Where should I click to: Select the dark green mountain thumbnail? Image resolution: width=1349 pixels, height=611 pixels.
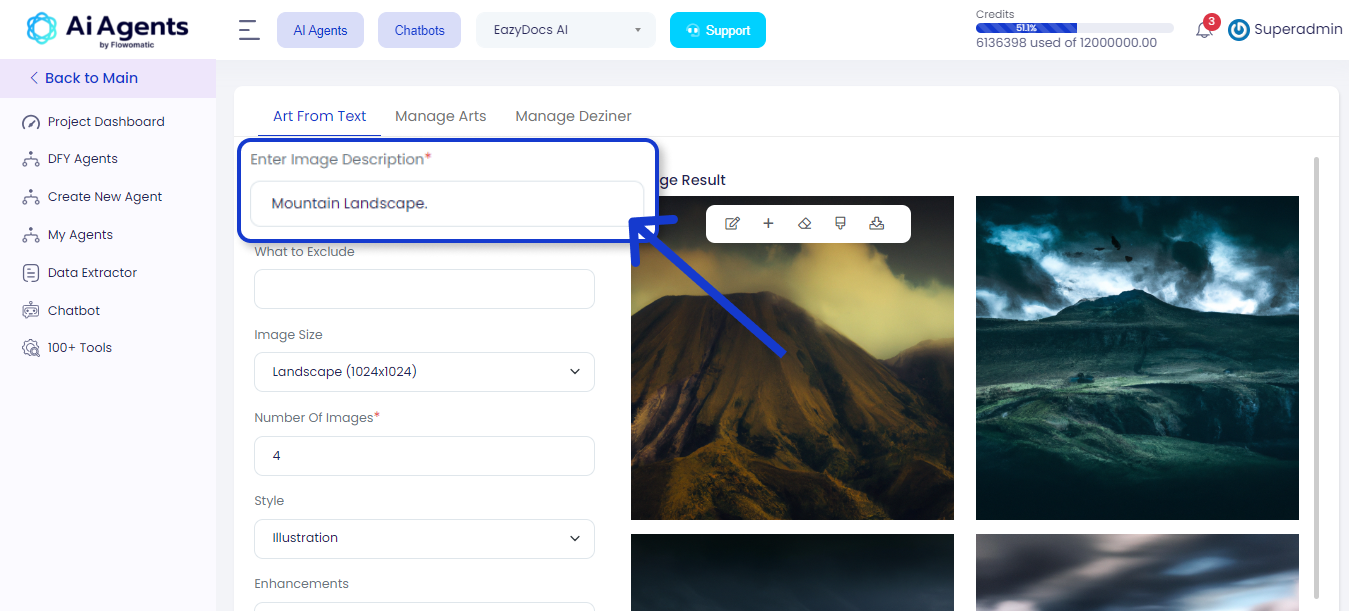click(1137, 358)
